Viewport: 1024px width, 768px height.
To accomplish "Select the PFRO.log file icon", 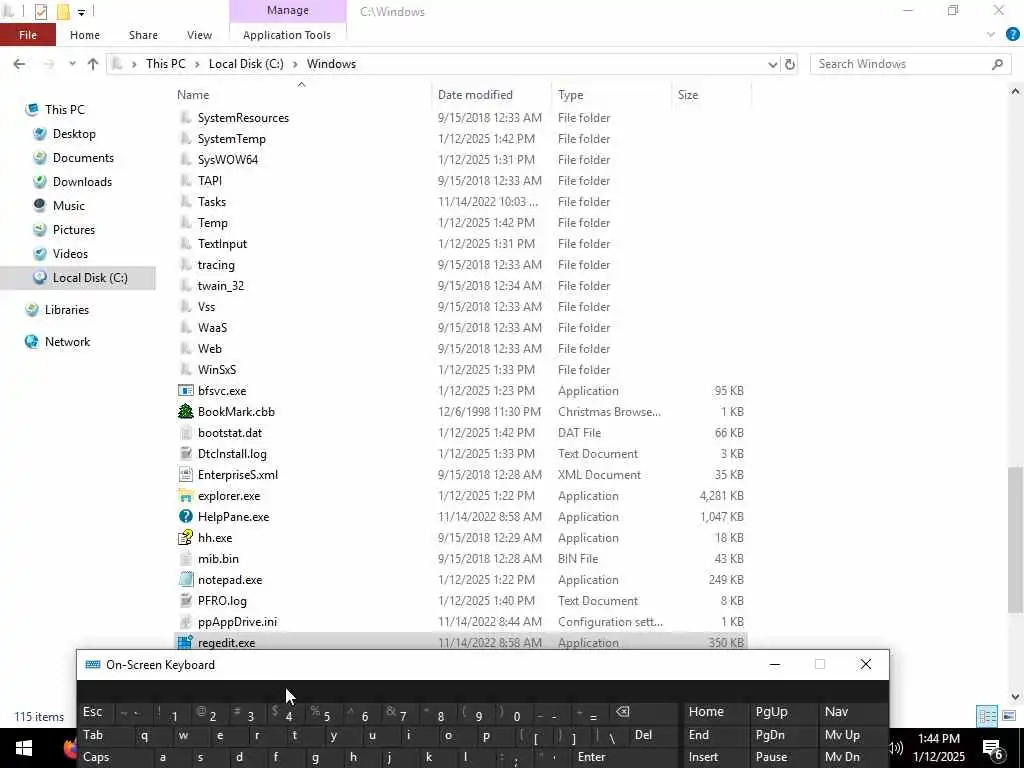I will [185, 601].
